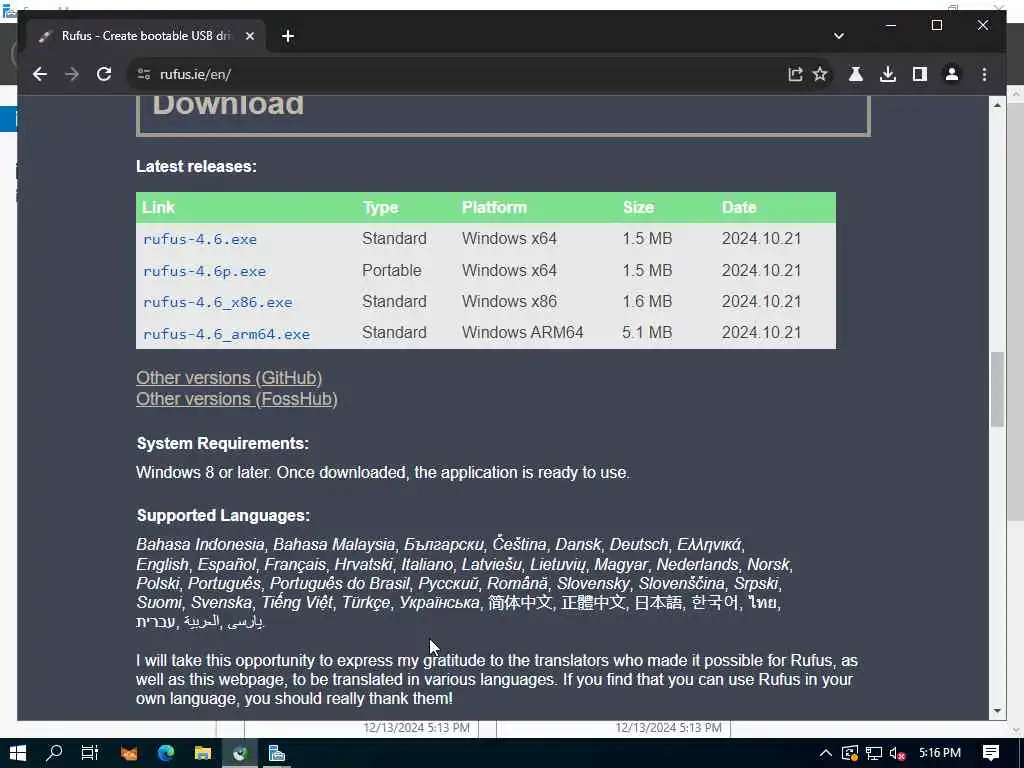Click the Date column header
Image resolution: width=1024 pixels, height=768 pixels.
739,208
